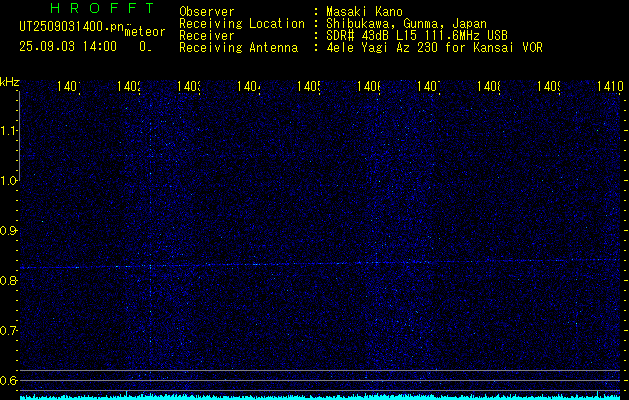The height and width of the screenshot is (400, 629).
Task: Click the 0.7 kHz axis label
Action: [8, 331]
